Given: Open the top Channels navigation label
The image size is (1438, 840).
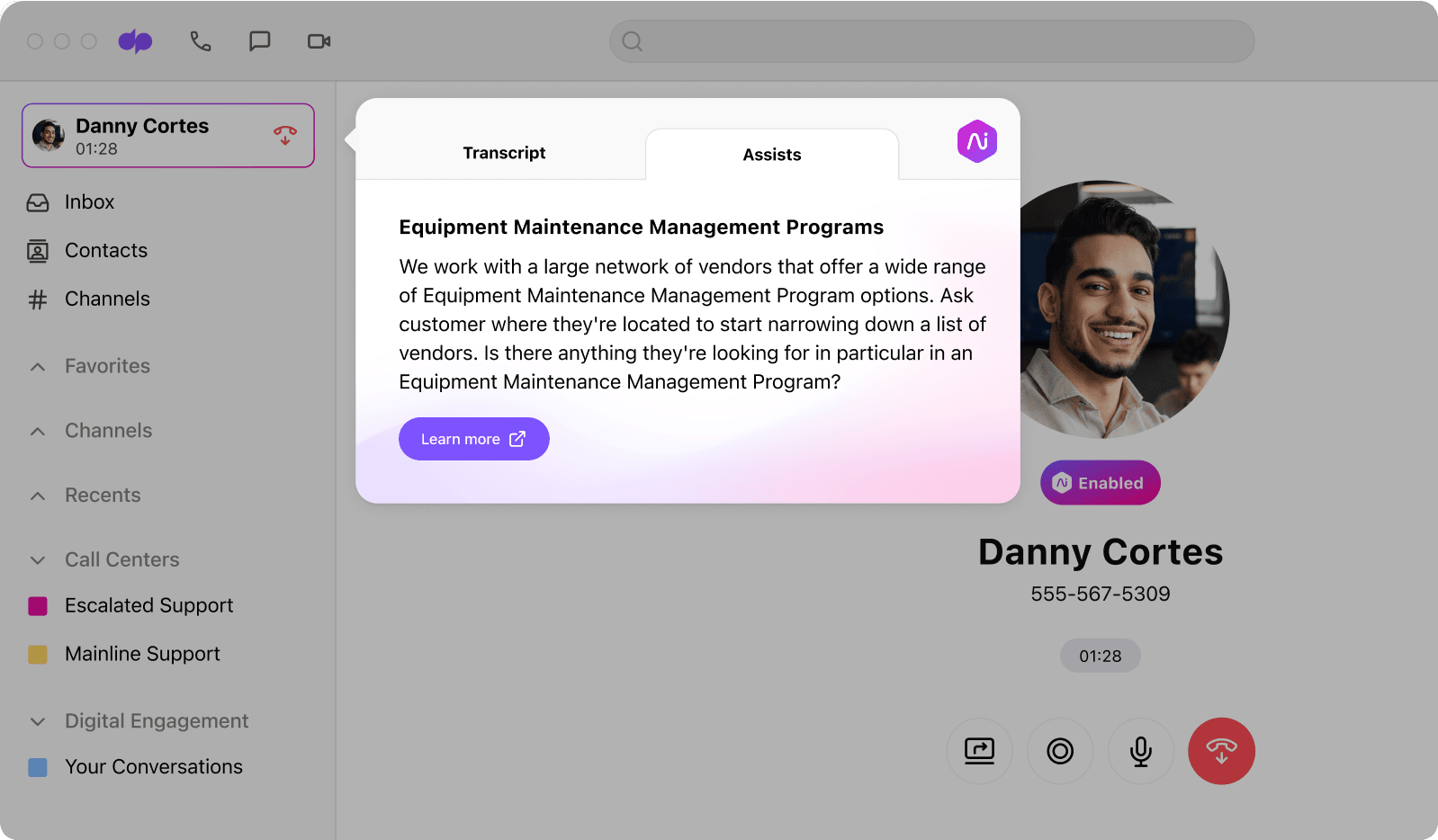Looking at the screenshot, I should click(x=107, y=299).
